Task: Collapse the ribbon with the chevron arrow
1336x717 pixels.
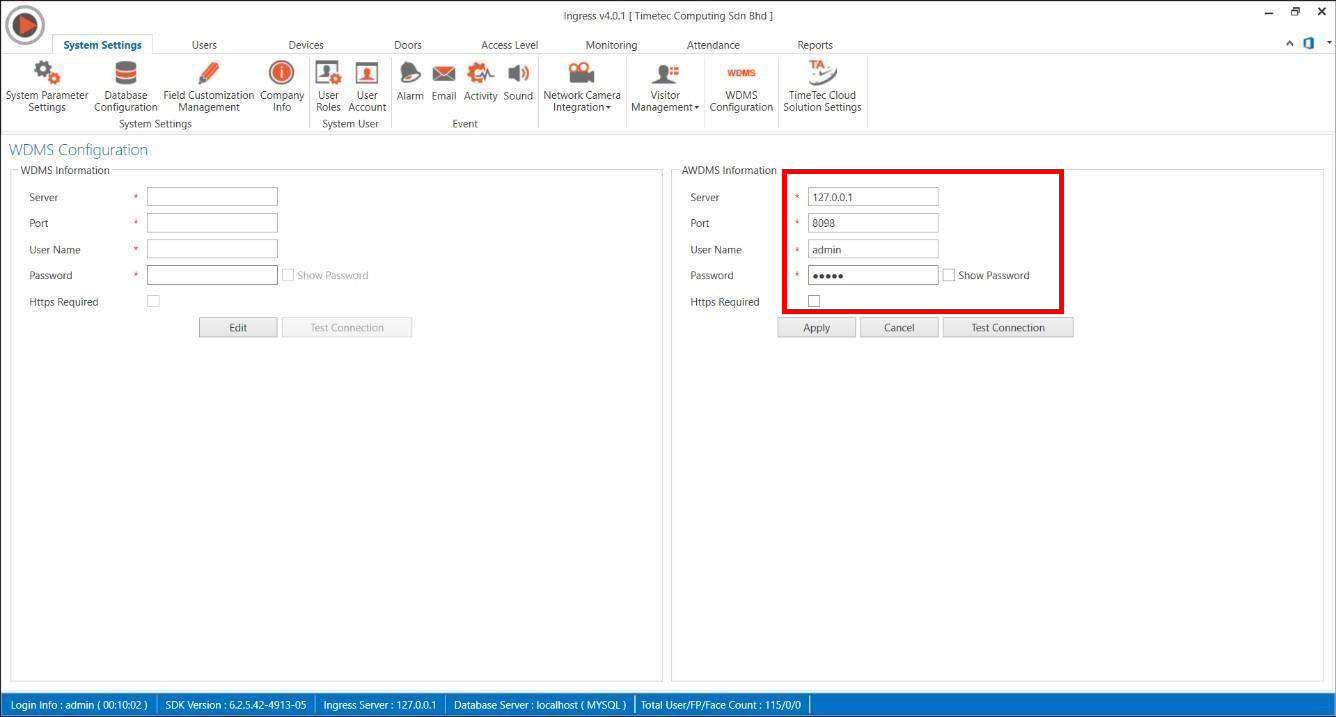Action: (1290, 43)
